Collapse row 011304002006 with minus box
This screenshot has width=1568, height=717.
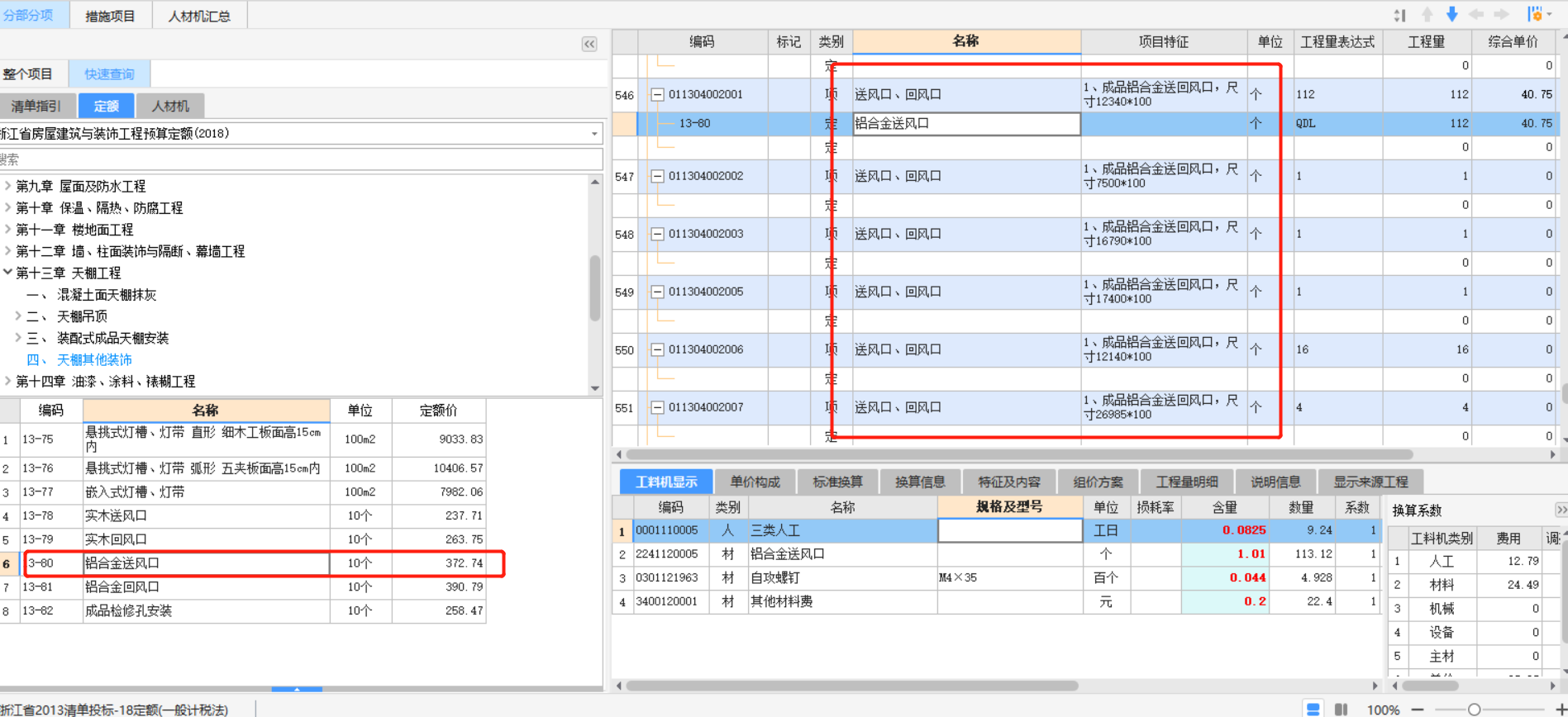pos(657,349)
